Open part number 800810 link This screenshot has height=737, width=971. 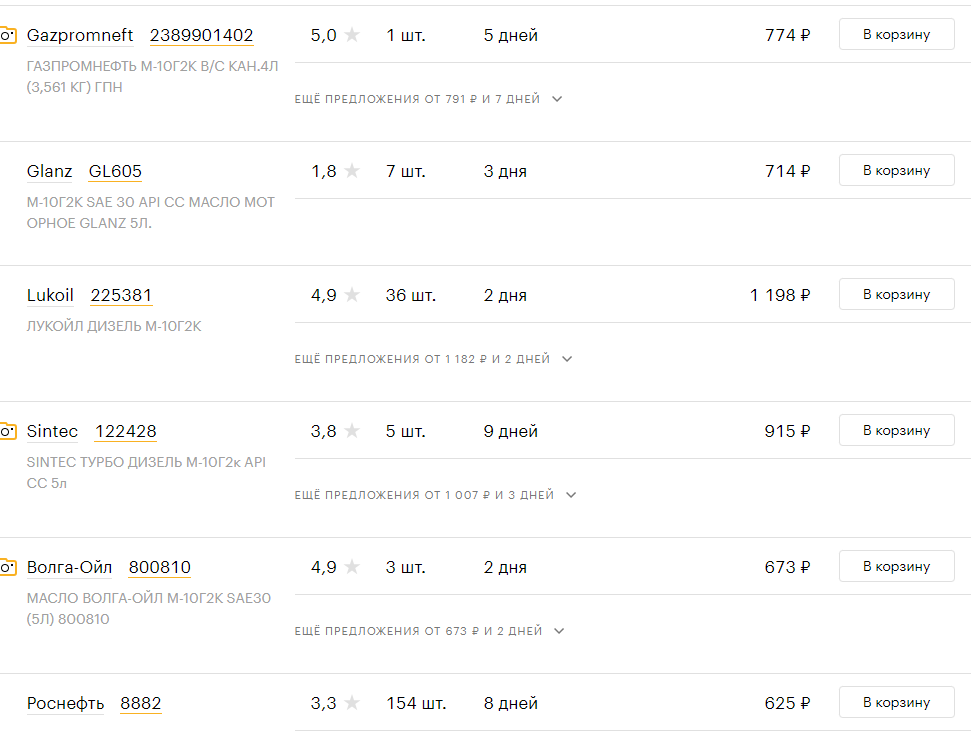(x=160, y=567)
